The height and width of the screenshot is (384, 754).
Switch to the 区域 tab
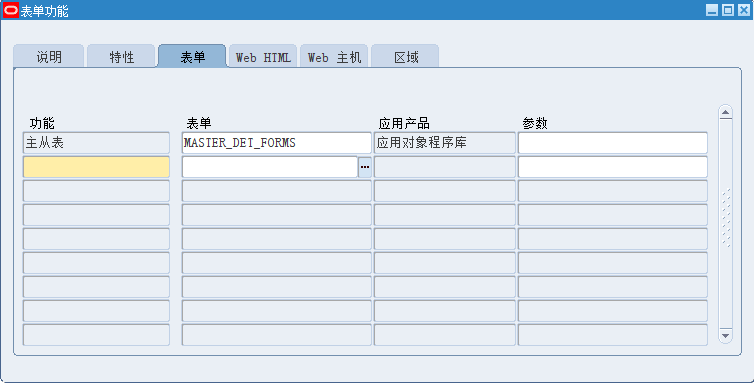tap(405, 57)
